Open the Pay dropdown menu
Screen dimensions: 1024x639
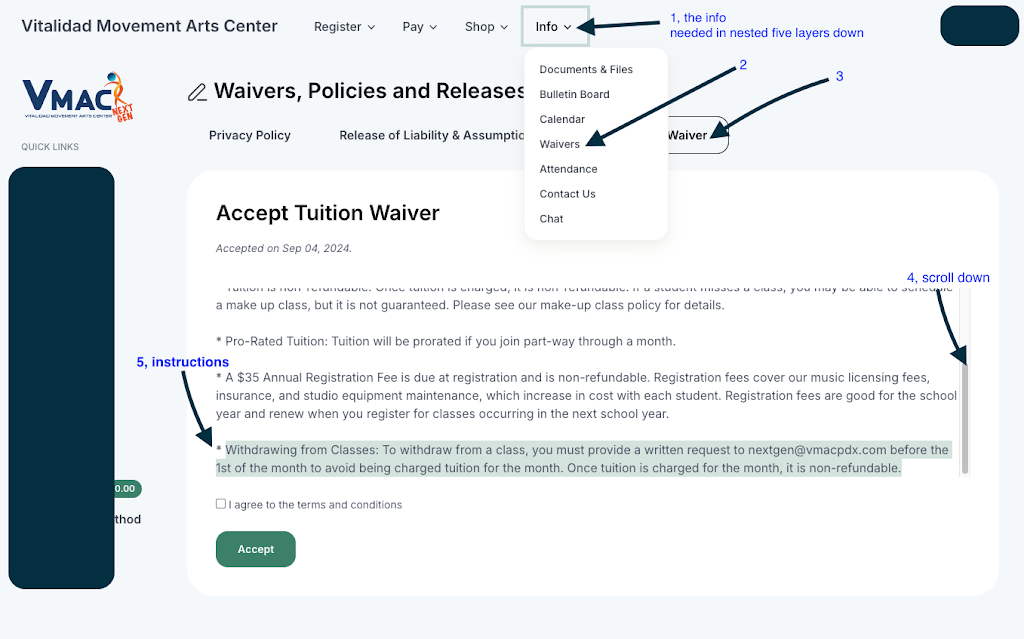(420, 27)
